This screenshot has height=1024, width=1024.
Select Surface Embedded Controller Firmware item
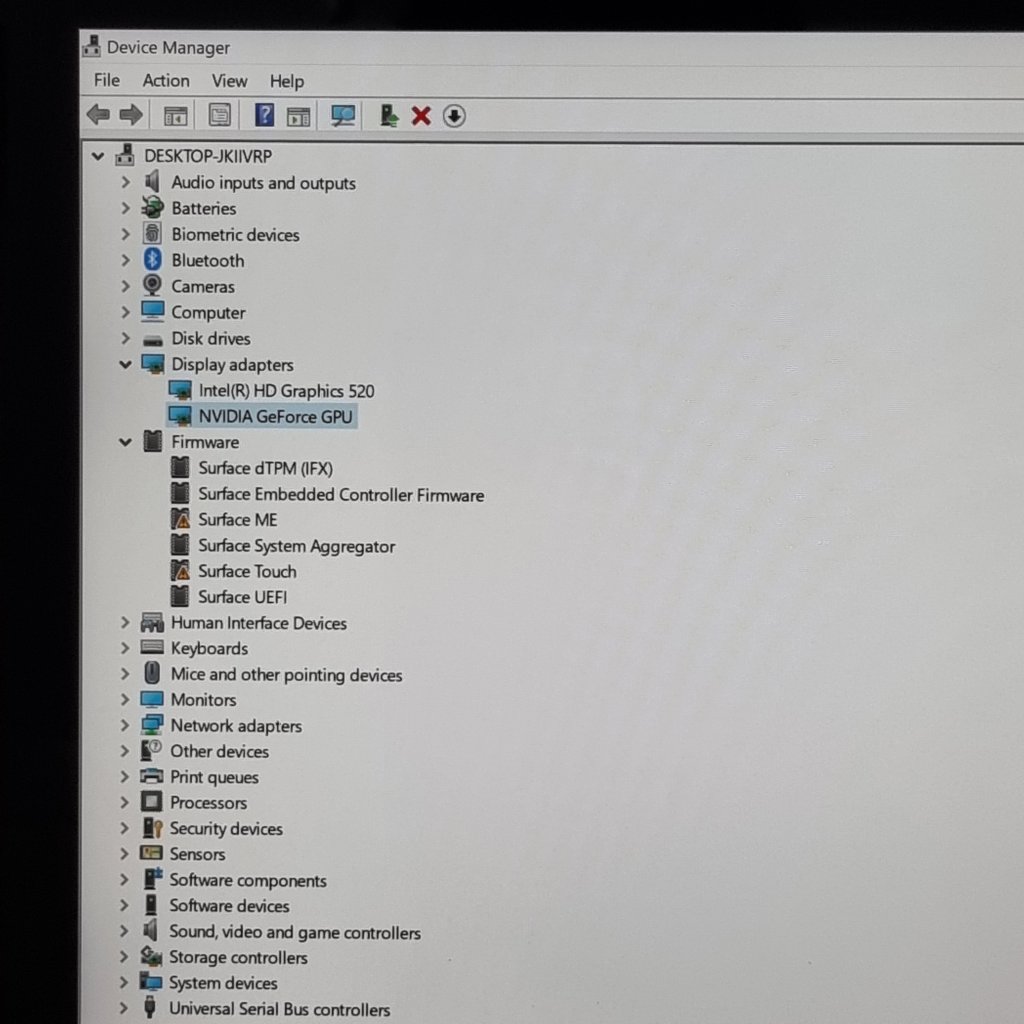pyautogui.click(x=341, y=494)
